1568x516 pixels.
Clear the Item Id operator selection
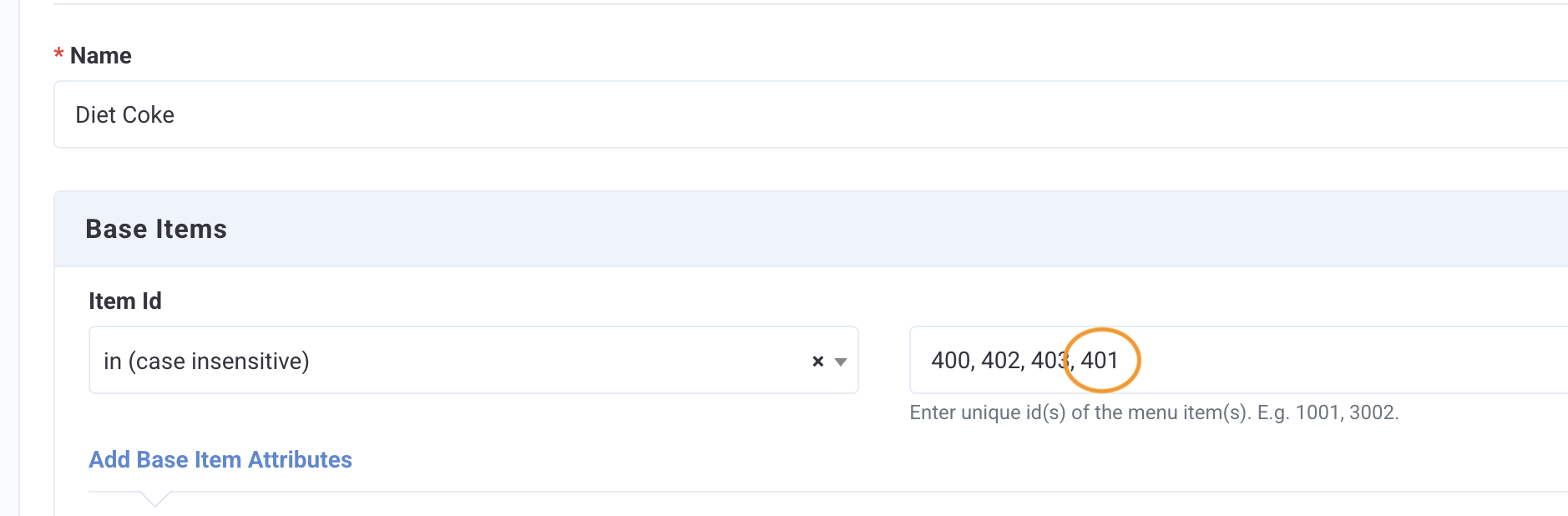[817, 361]
